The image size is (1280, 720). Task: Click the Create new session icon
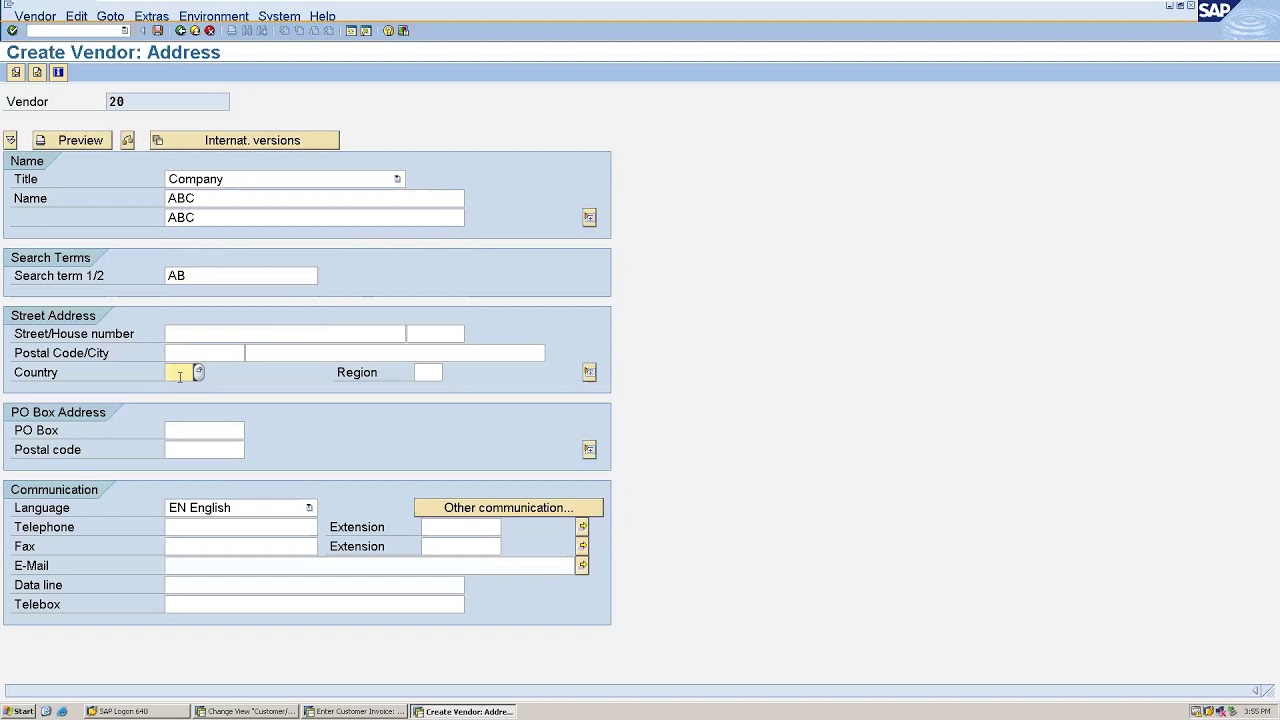coord(351,31)
